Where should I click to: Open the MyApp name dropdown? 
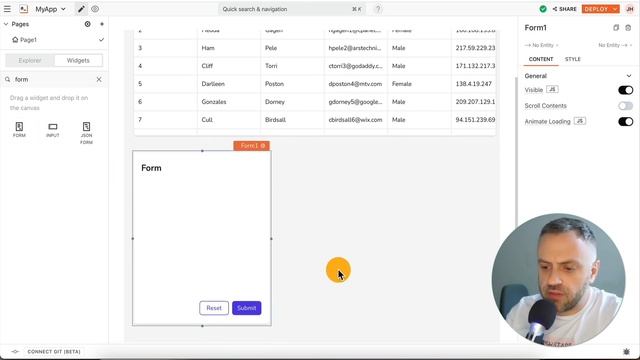[50, 9]
